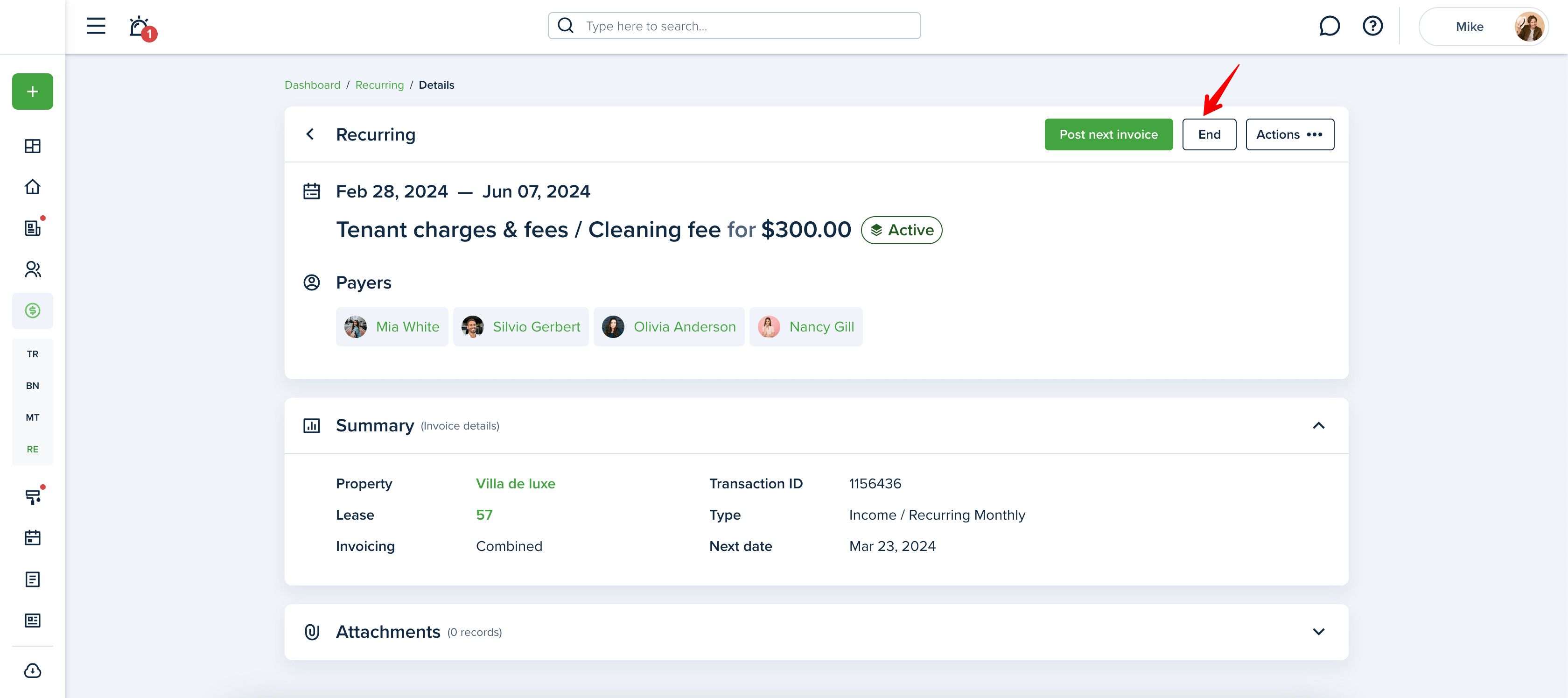Click Post next invoice button
Image resolution: width=1568 pixels, height=698 pixels.
pos(1108,134)
